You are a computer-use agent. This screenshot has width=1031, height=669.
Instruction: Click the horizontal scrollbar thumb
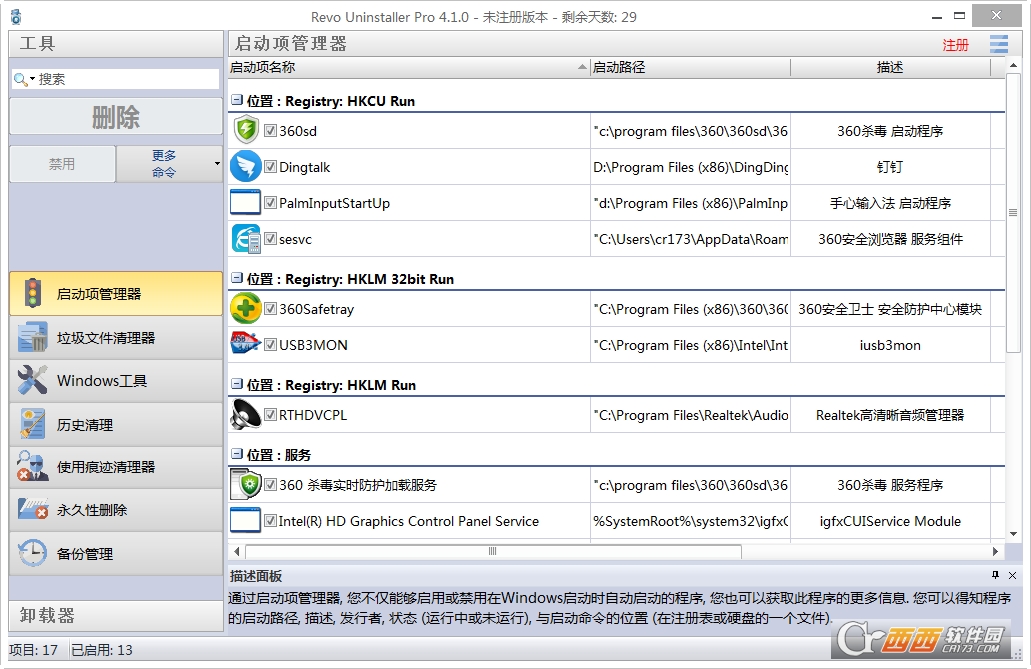point(492,551)
